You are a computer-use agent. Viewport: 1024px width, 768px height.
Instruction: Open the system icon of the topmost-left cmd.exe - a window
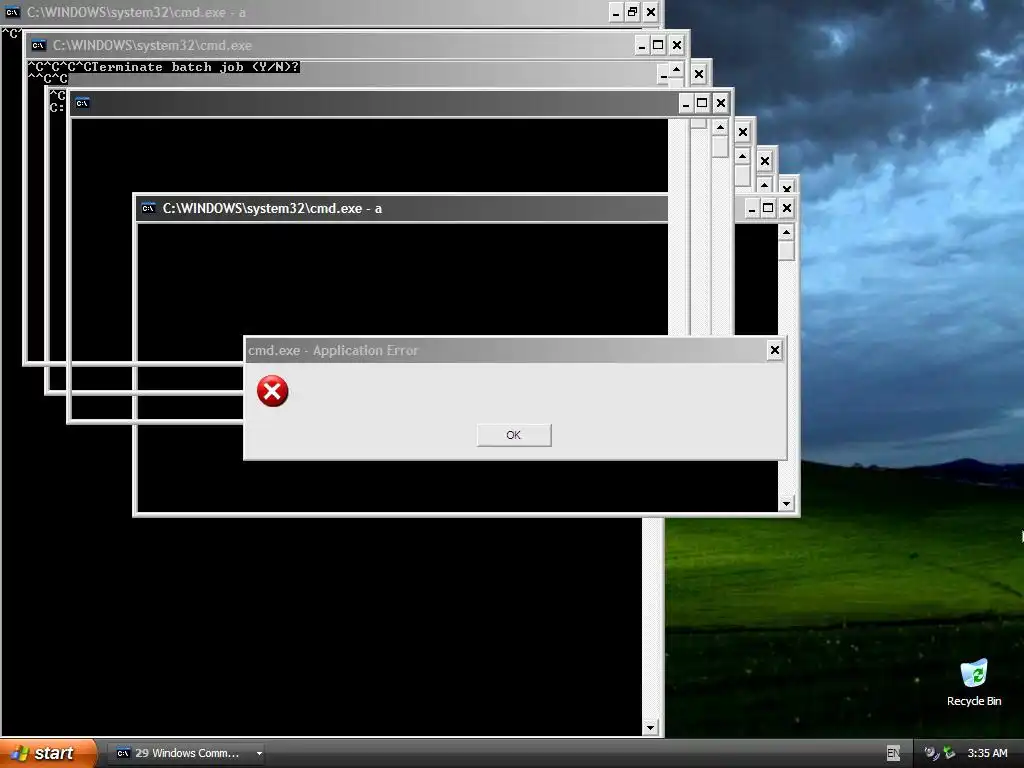12,12
